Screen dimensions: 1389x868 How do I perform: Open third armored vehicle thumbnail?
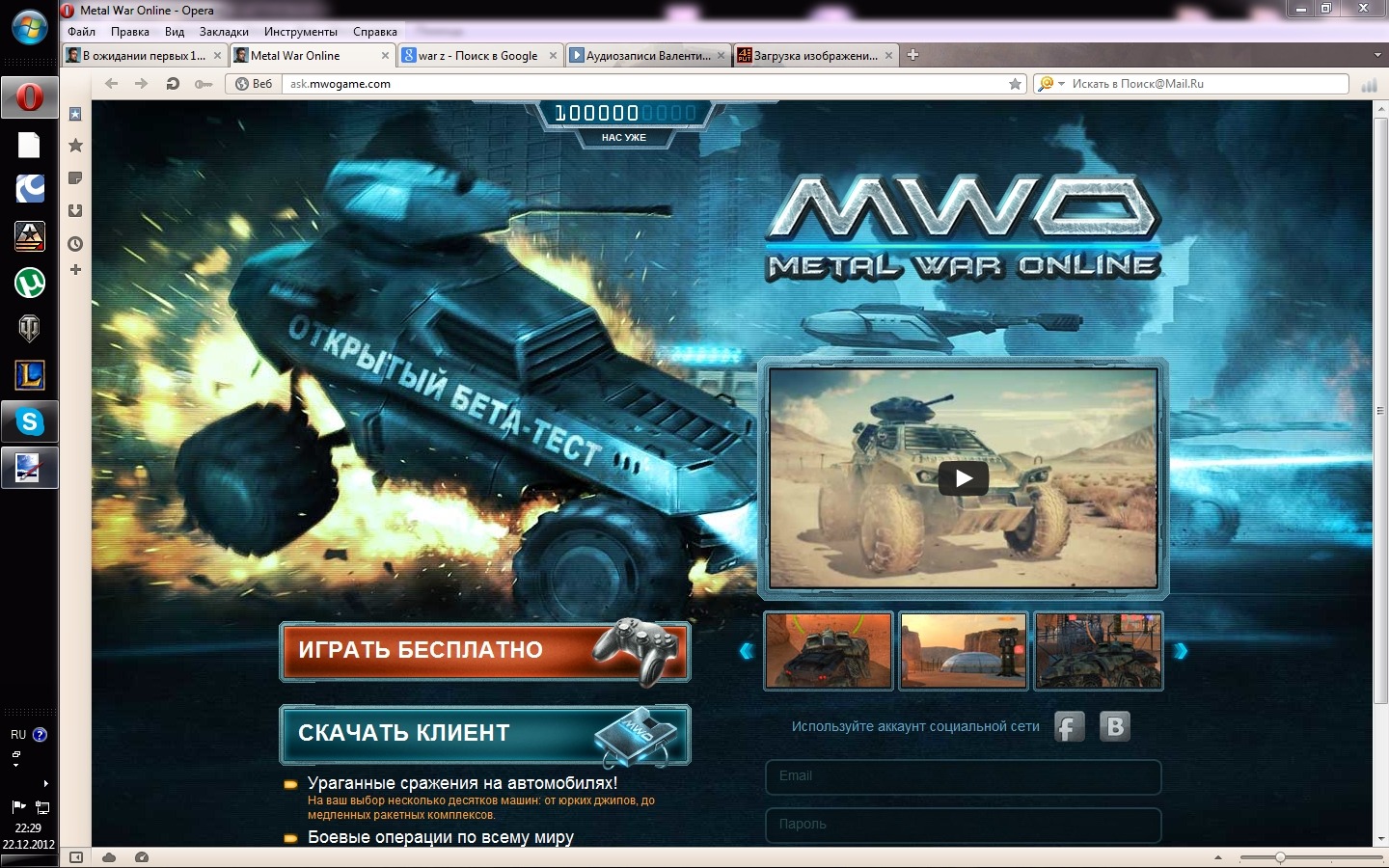[x=1099, y=651]
